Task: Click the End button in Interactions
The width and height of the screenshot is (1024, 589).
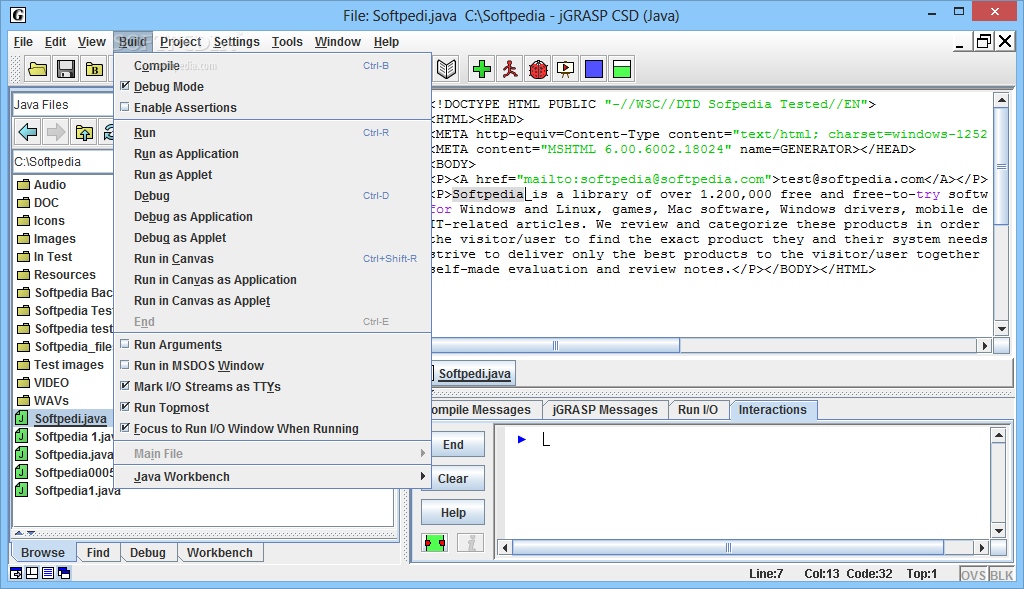Action: coord(453,445)
